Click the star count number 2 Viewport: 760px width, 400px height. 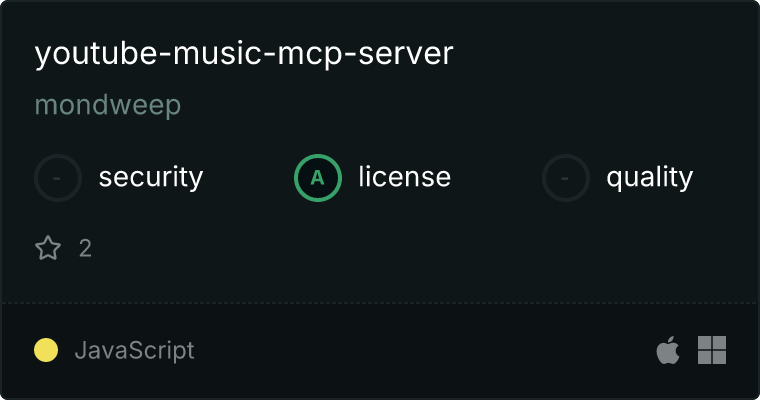pyautogui.click(x=85, y=249)
